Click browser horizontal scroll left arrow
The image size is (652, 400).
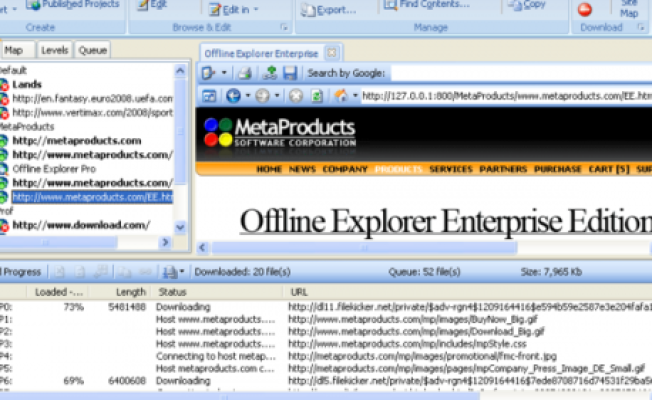tap(203, 248)
